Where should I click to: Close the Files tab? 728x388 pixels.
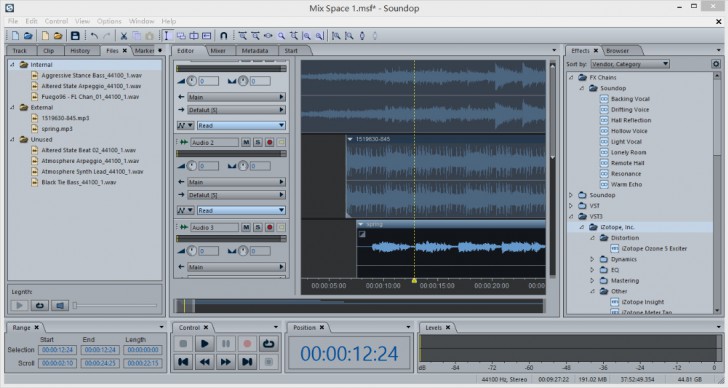pyautogui.click(x=124, y=51)
